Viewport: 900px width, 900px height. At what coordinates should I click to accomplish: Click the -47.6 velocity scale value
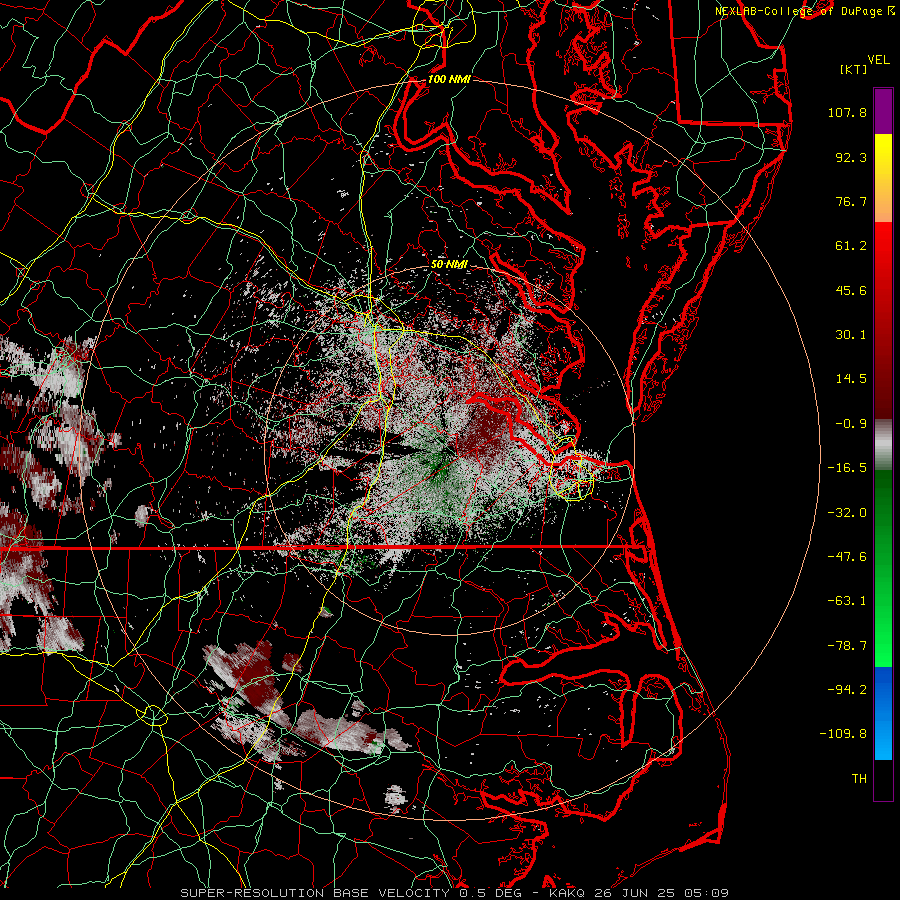(x=847, y=557)
